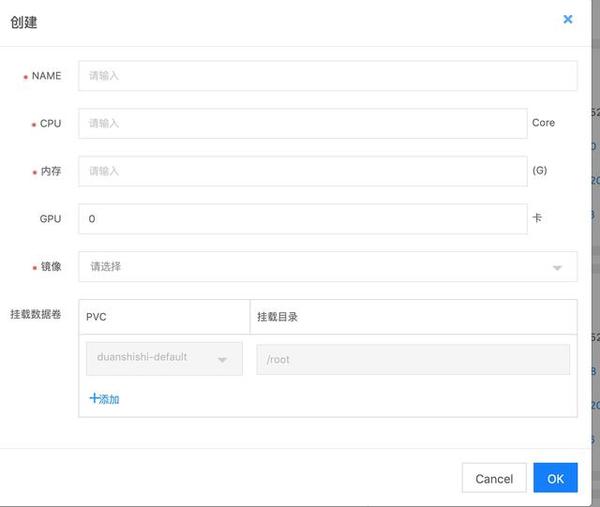
Task: Open the 镜像 dropdown selector
Action: [x=328, y=266]
